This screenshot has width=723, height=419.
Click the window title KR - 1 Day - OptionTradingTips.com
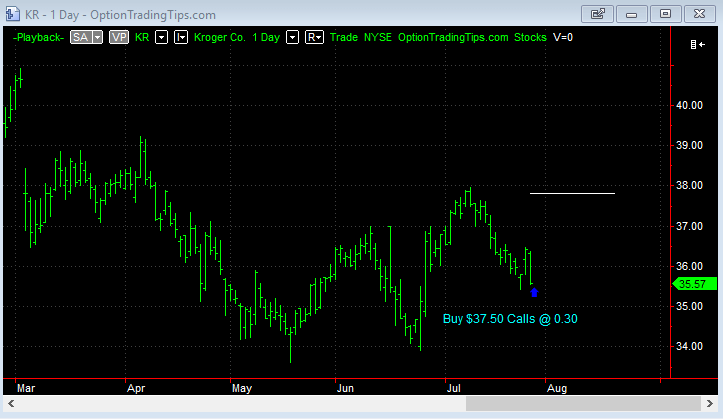[x=120, y=15]
